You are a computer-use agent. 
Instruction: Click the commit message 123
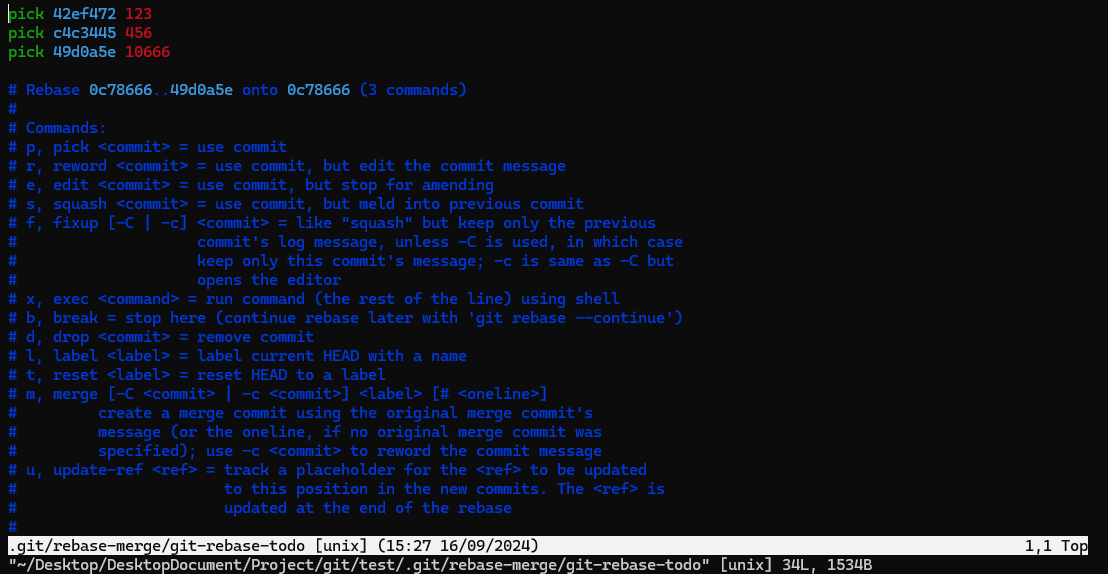point(138,14)
